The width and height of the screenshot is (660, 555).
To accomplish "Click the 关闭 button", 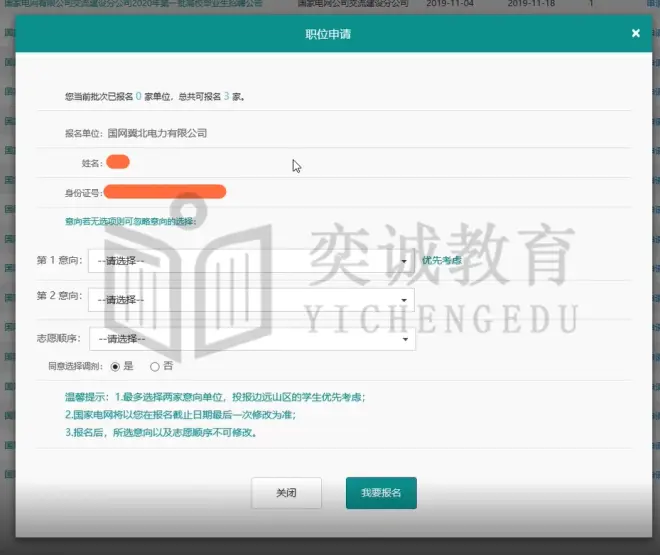I will (286, 493).
